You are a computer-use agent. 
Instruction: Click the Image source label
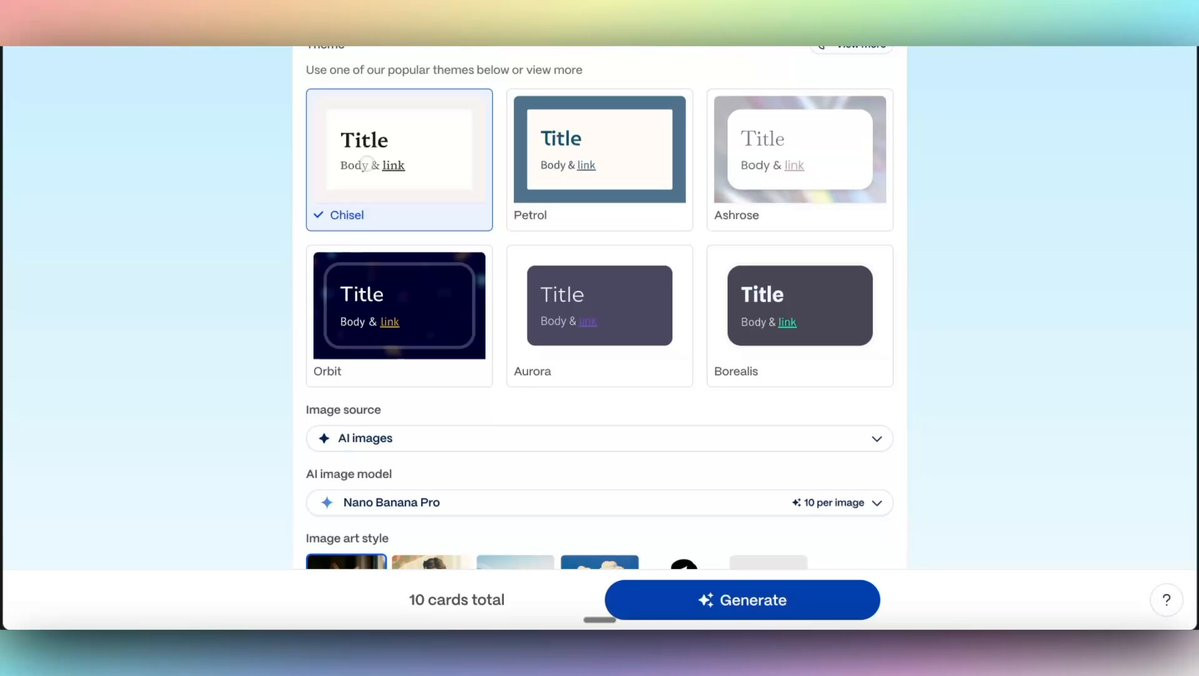pos(343,410)
